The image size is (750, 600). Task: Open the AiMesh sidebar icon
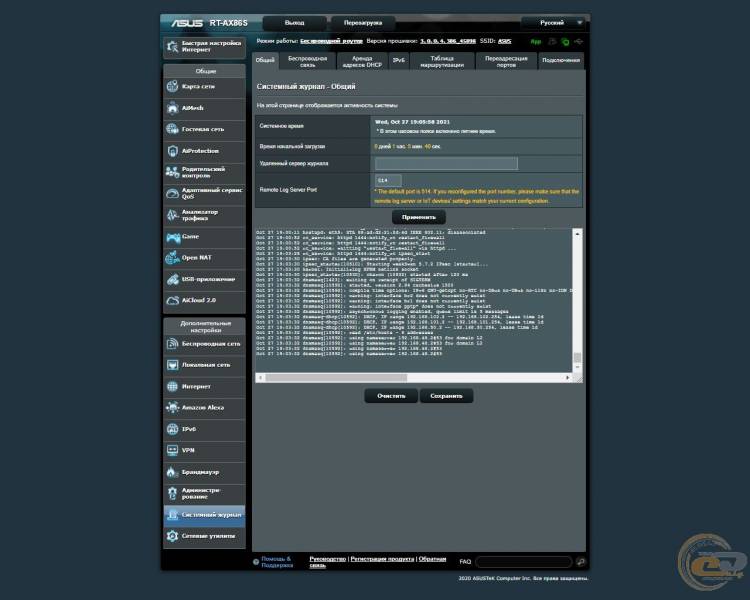(x=172, y=108)
